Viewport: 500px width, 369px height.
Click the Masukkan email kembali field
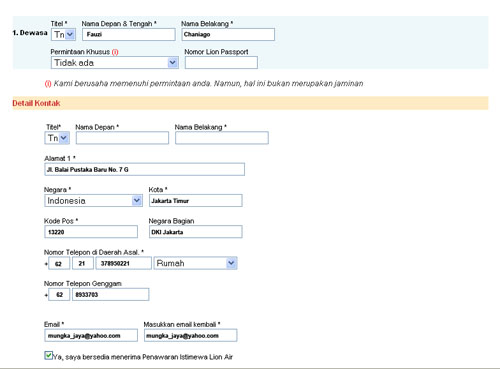191,335
